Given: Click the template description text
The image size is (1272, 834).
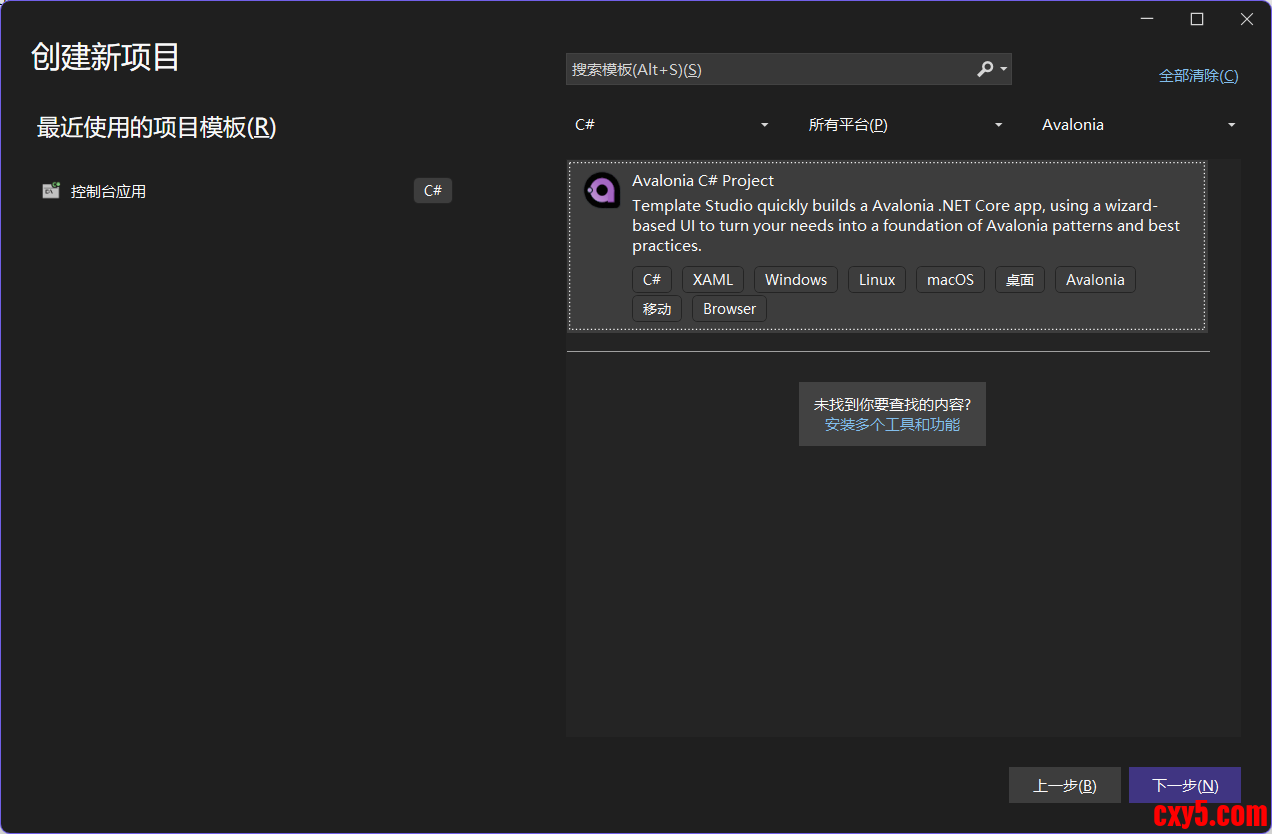Looking at the screenshot, I should pos(906,226).
